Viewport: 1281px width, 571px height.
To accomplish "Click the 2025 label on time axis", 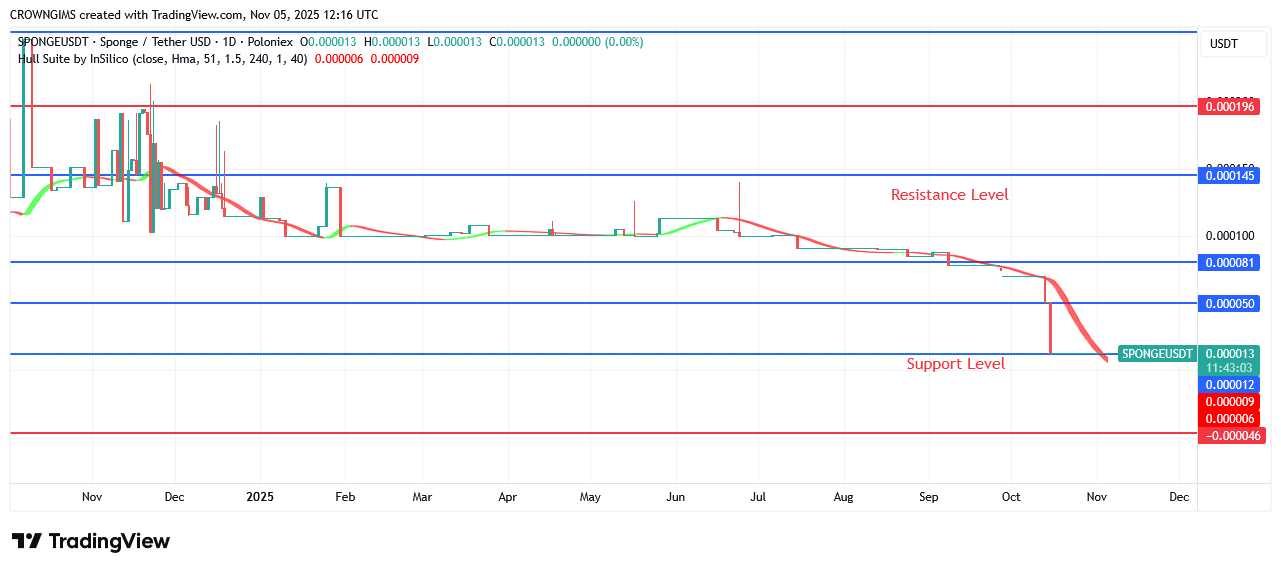I will tap(260, 496).
